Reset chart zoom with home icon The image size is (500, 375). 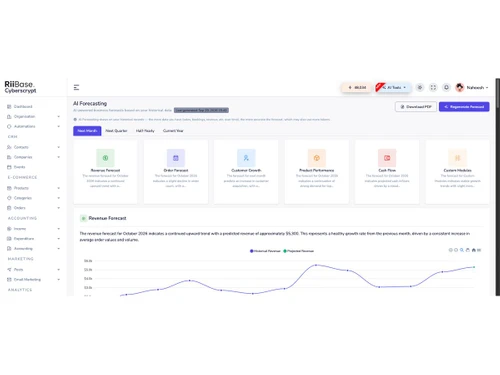pos(474,250)
